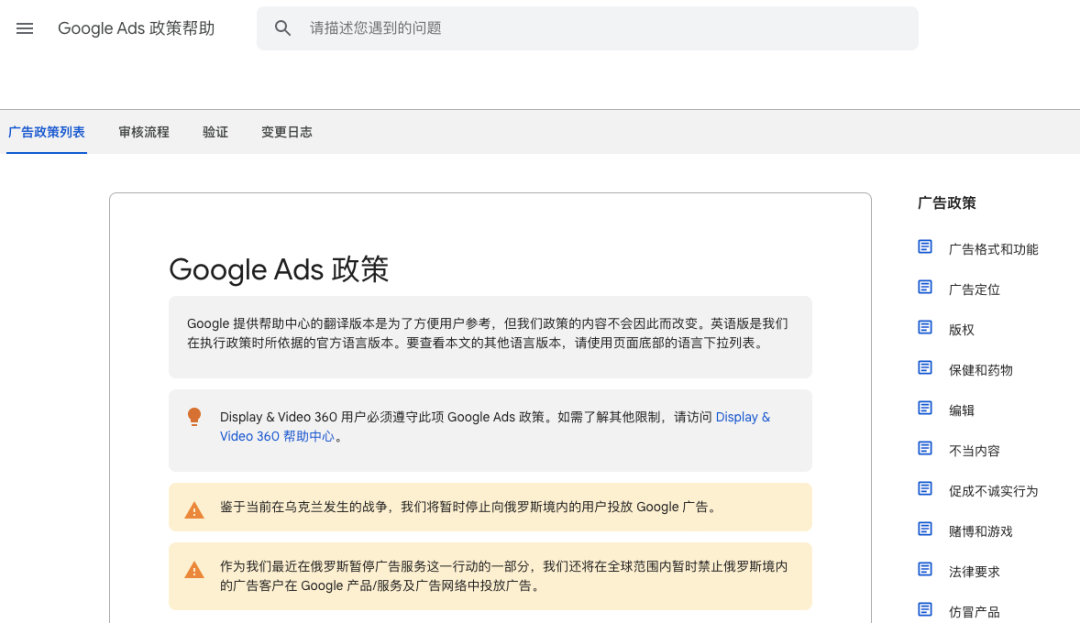Screen dimensions: 1080x623
Task: Click the orange lightbulb tip icon
Action: click(194, 417)
